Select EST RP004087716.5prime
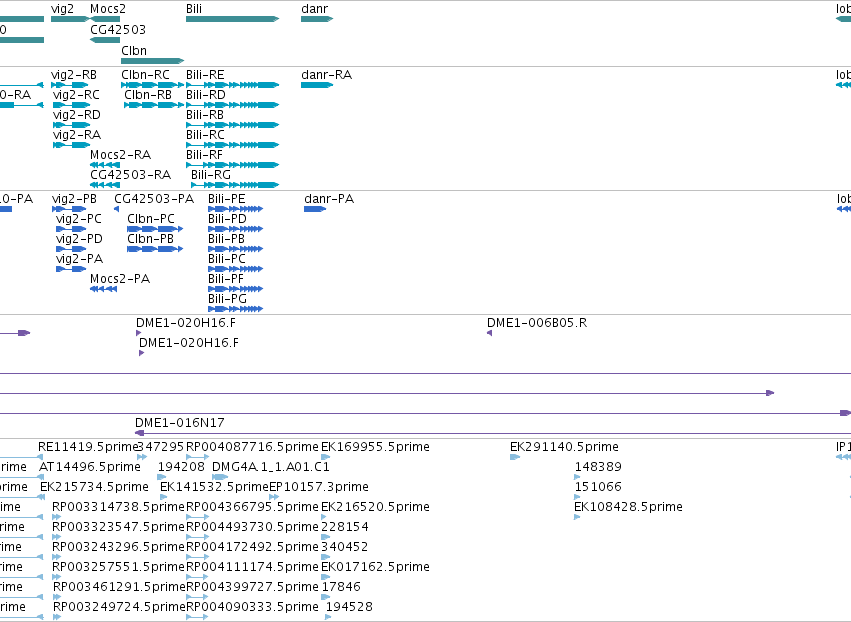 click(x=252, y=447)
